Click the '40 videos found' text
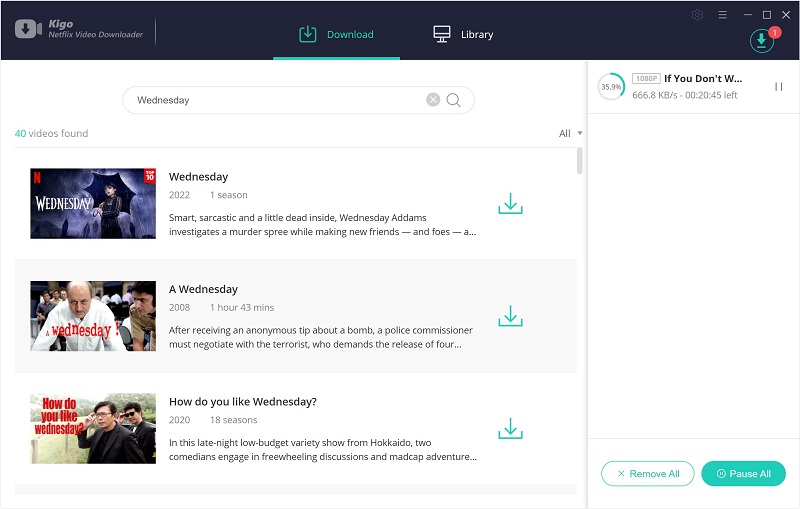 [52, 134]
